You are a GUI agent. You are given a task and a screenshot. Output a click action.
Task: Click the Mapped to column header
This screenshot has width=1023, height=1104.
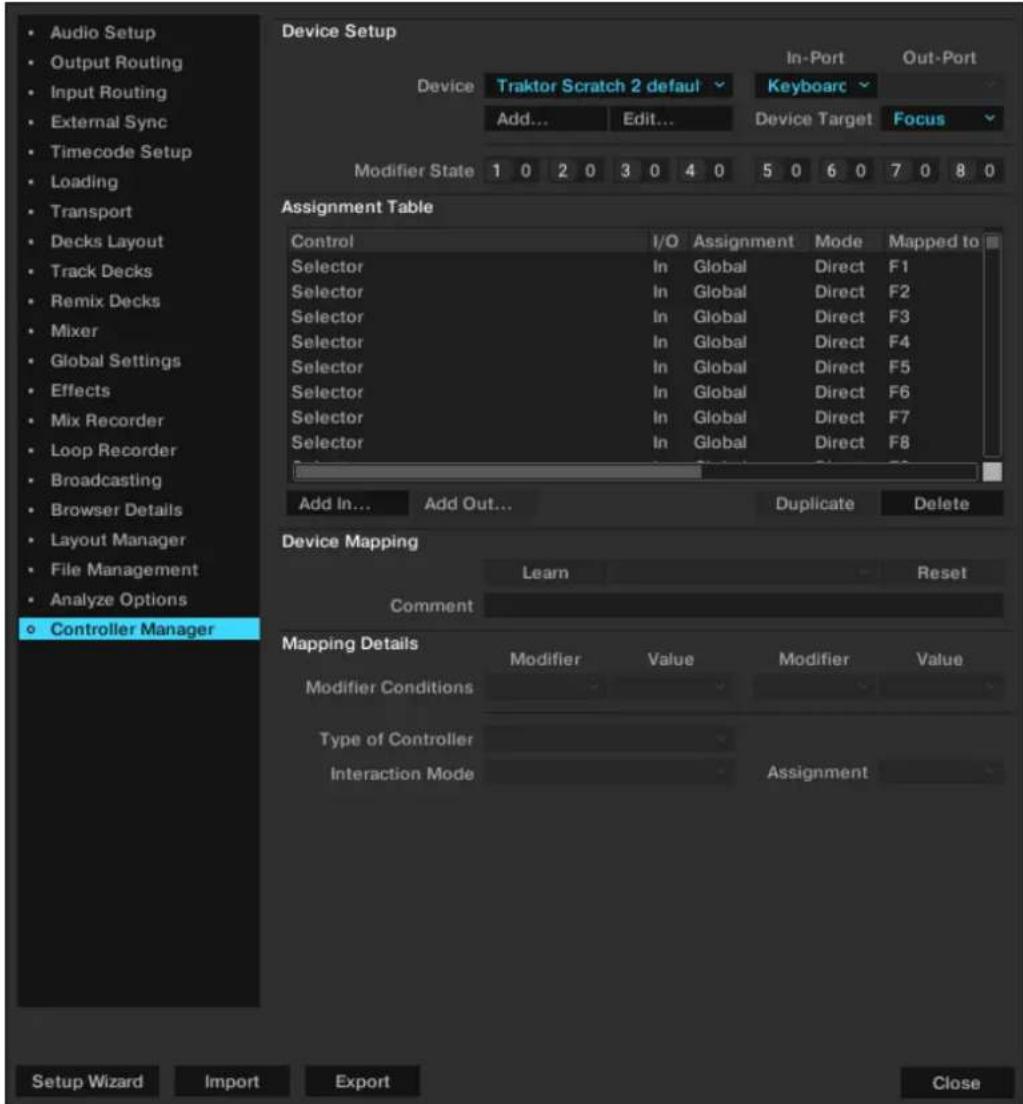point(933,242)
